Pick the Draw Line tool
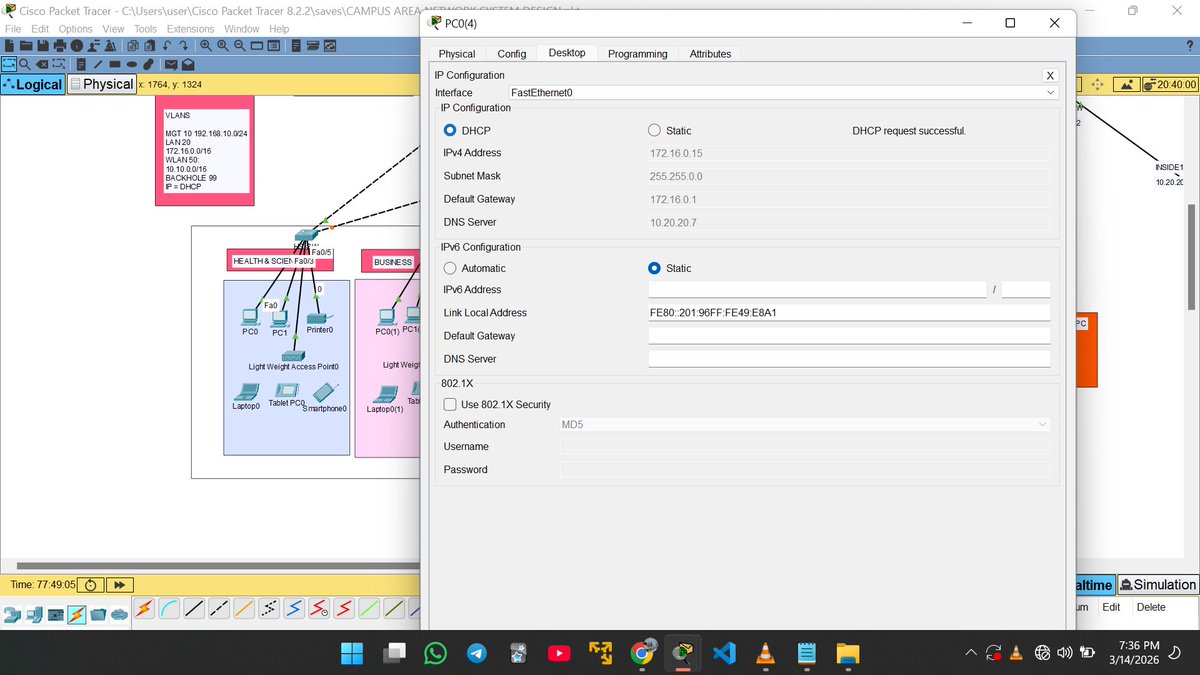Screen dimensions: 1200x675 (98, 64)
